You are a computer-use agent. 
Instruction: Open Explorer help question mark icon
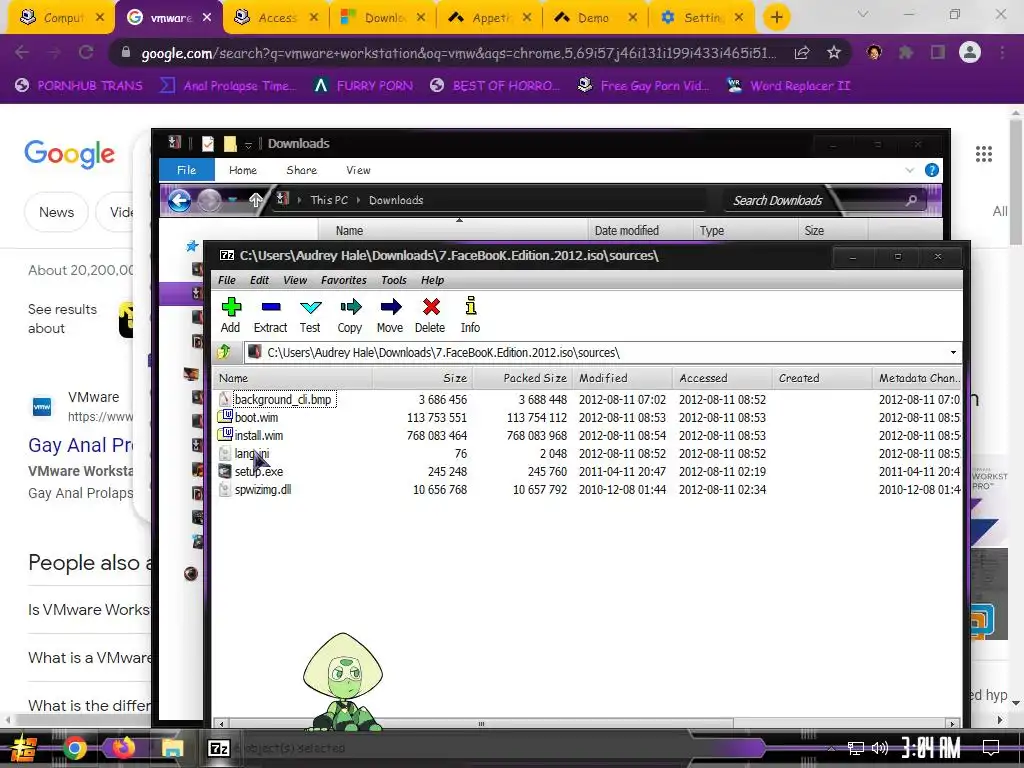(932, 170)
